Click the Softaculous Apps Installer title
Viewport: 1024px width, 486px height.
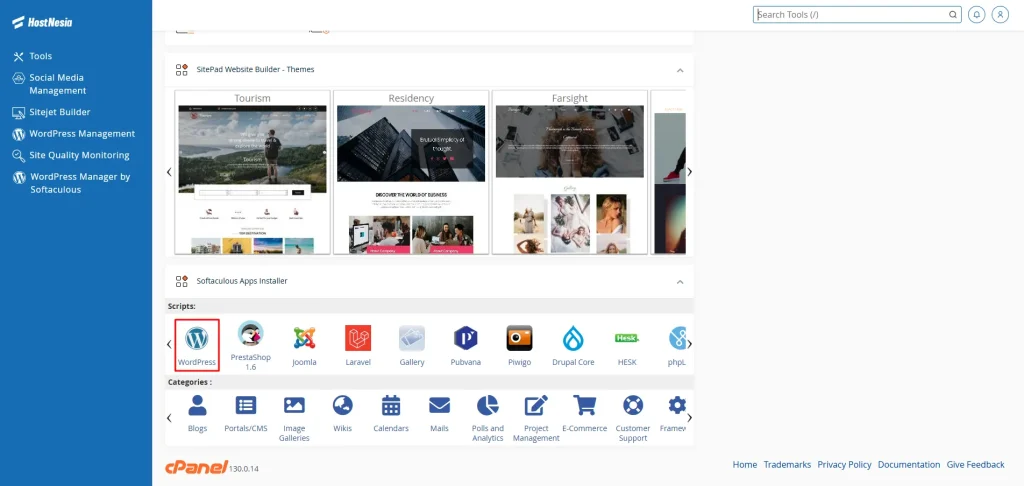pos(242,281)
